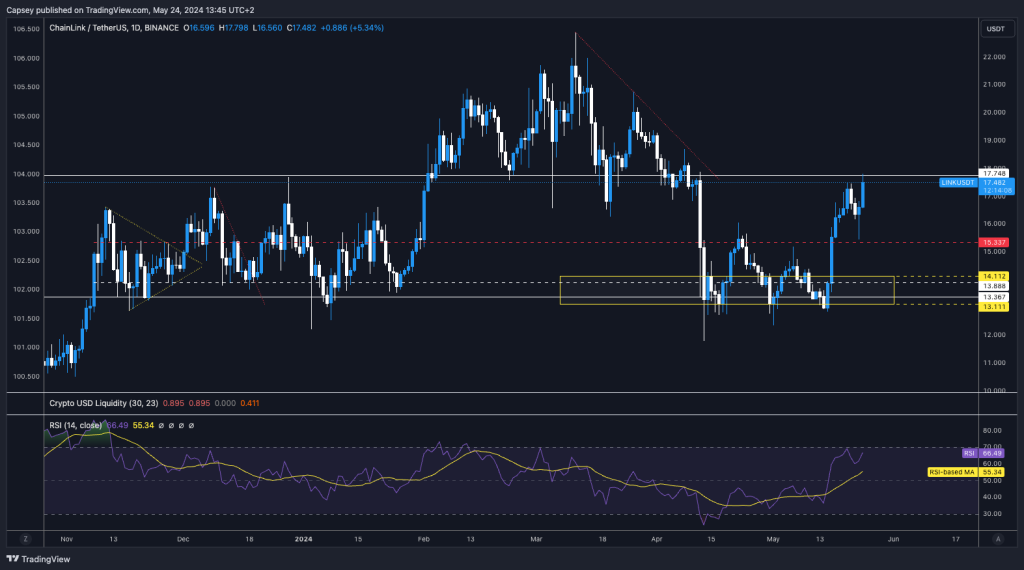Select the RSI (14, close) indicator legend
The height and width of the screenshot is (570, 1024).
(x=75, y=425)
